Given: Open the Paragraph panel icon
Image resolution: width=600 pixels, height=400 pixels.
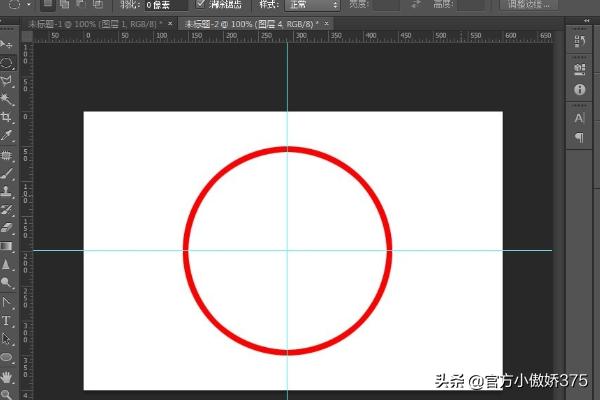Looking at the screenshot, I should tap(579, 137).
